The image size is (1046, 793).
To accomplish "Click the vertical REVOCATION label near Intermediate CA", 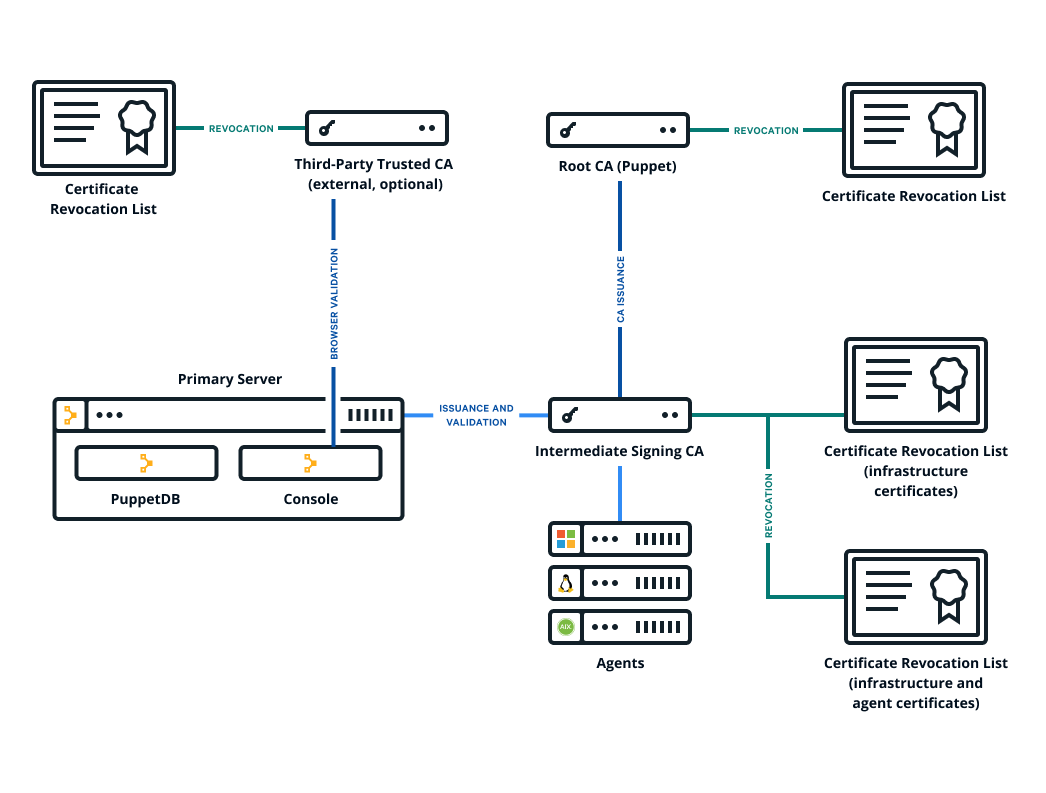I will pyautogui.click(x=768, y=506).
